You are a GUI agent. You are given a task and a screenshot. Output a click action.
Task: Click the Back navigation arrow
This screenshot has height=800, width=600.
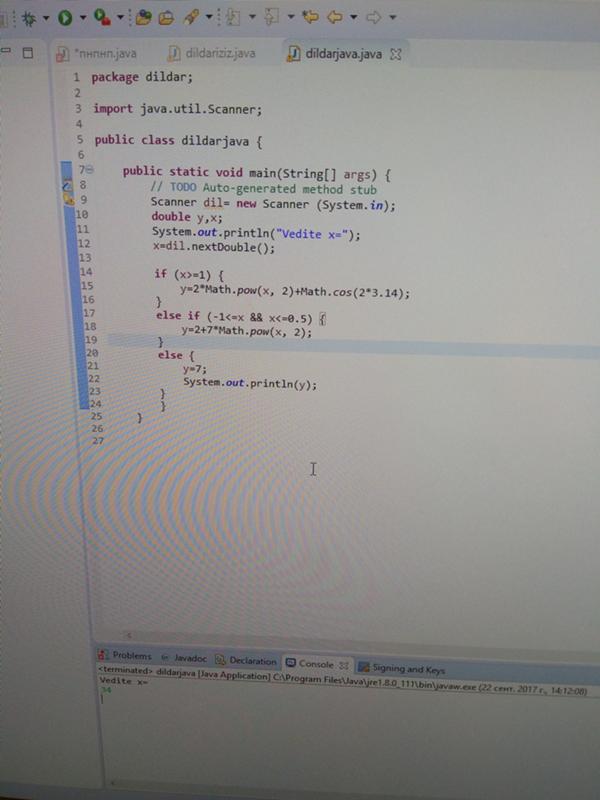[335, 17]
